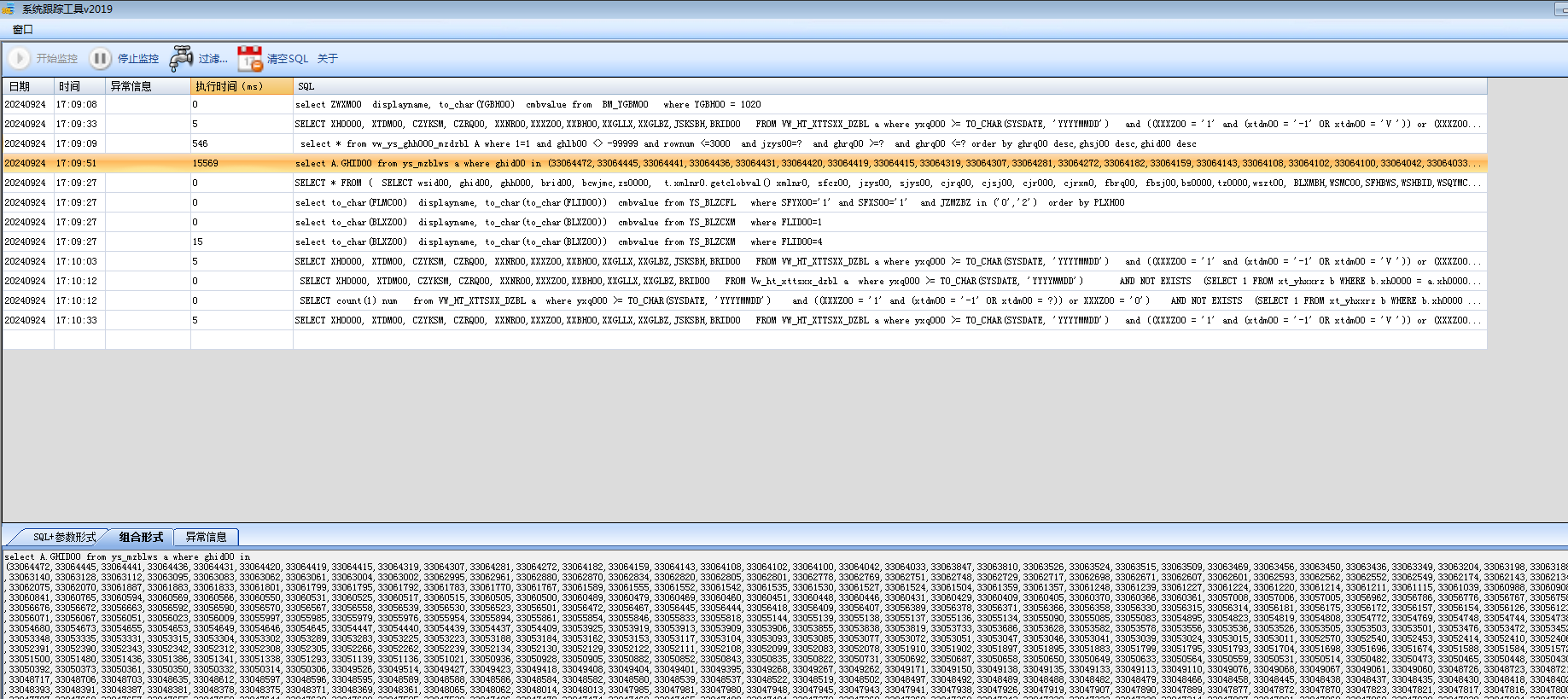Click the 17:10:33 time cell
This screenshot has height=699, width=1568.
[79, 320]
